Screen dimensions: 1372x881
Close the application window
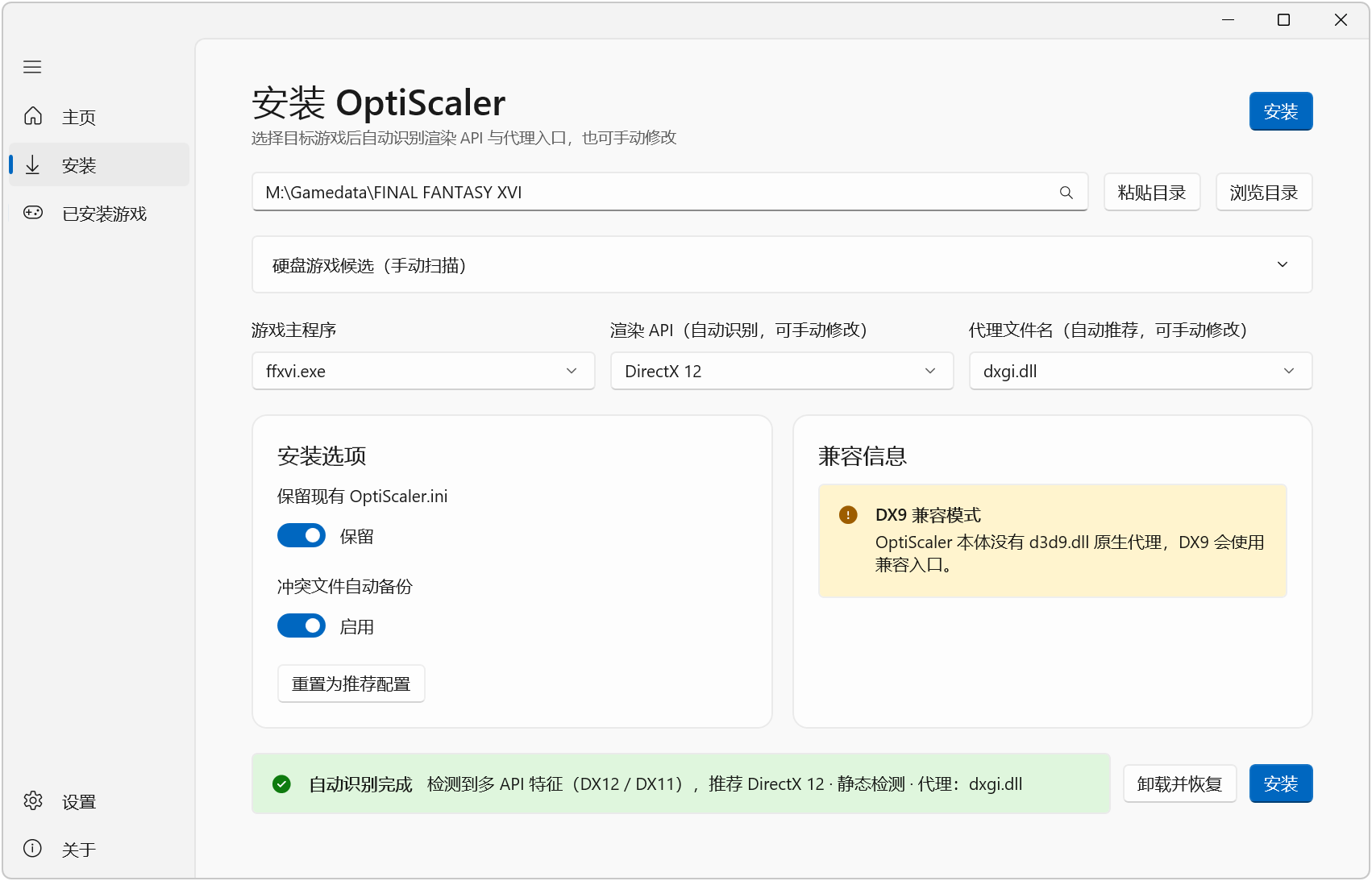pyautogui.click(x=1341, y=20)
